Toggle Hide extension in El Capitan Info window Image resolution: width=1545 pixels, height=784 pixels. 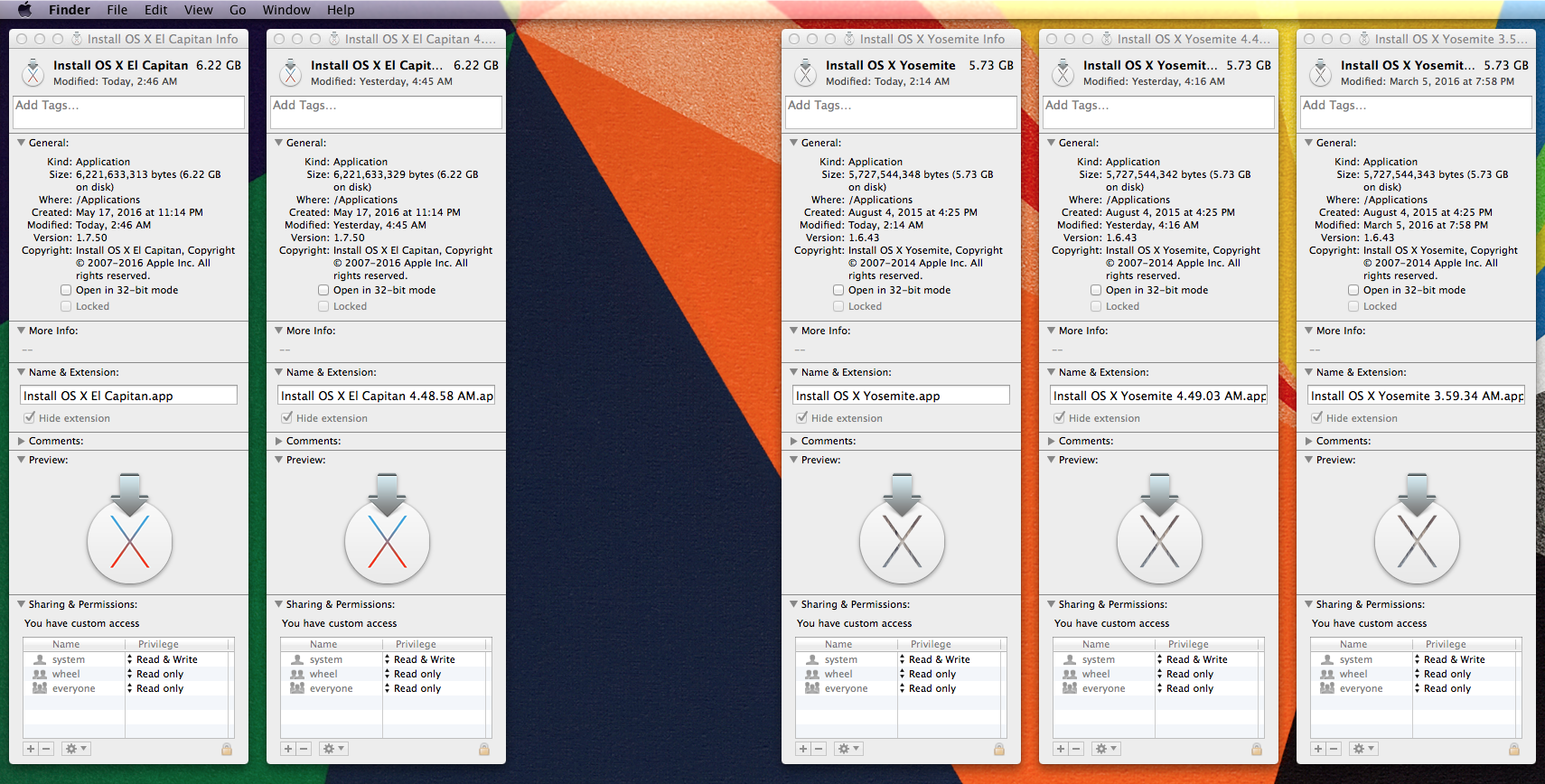coord(30,418)
